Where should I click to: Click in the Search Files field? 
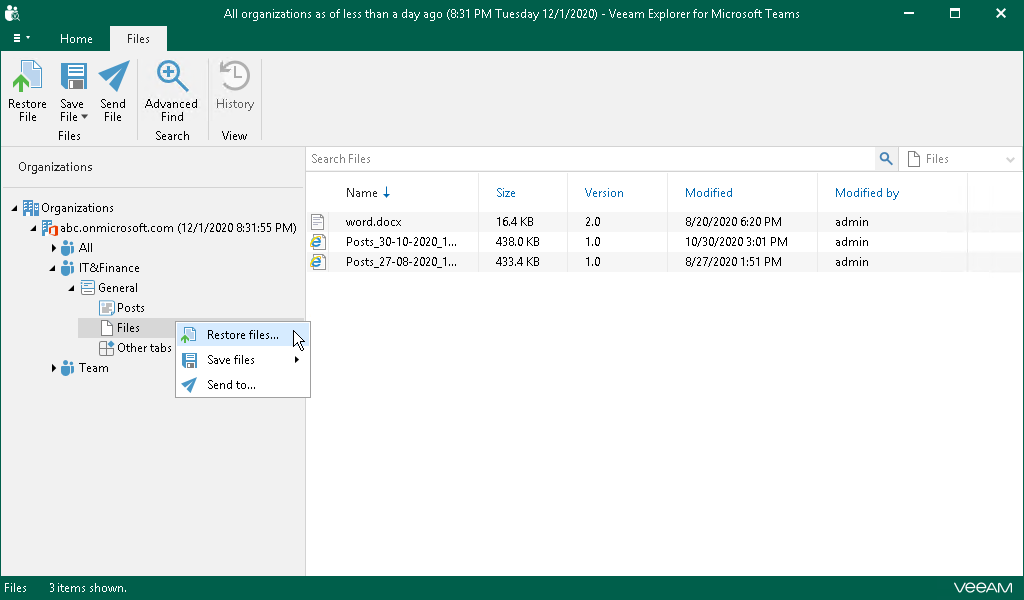590,159
